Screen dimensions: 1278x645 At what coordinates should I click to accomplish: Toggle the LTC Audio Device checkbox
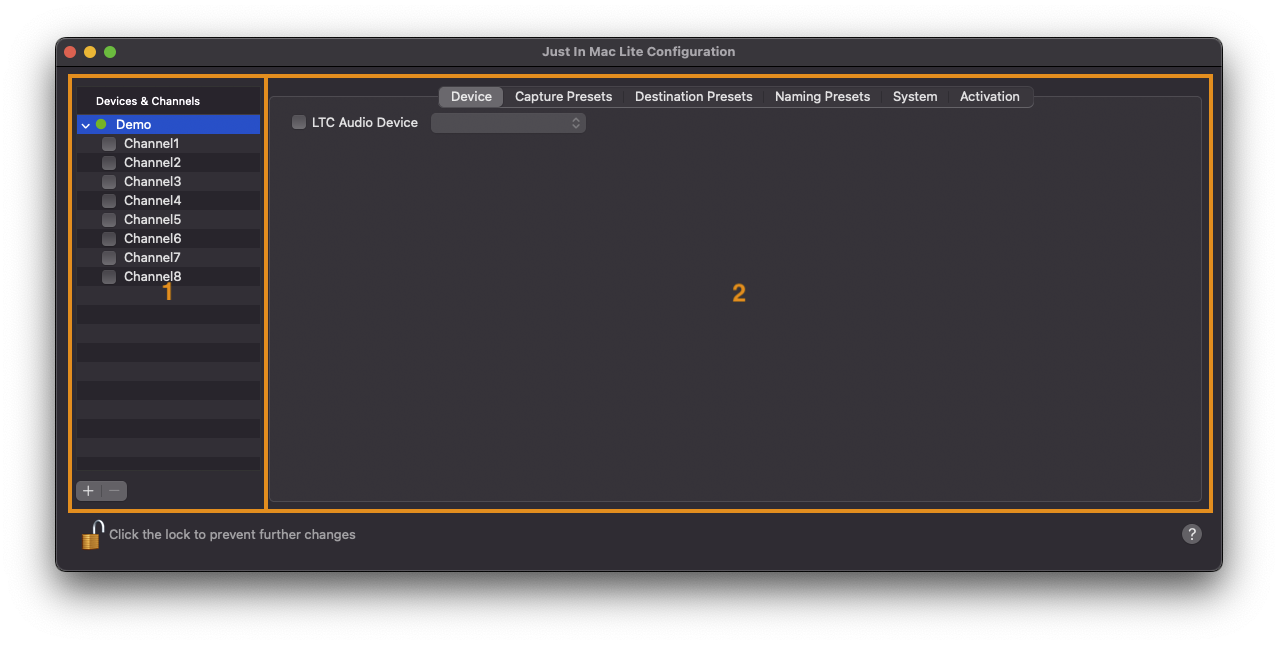[x=299, y=122]
